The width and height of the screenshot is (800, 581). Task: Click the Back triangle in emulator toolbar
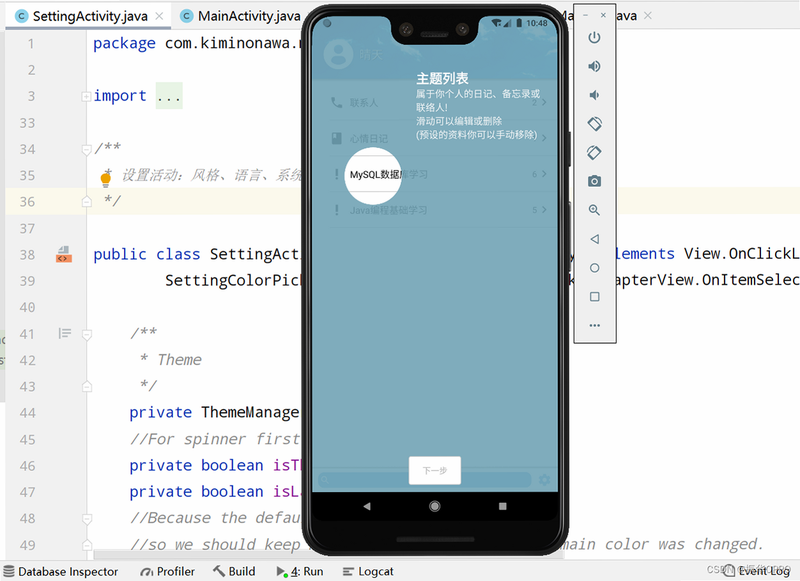tap(594, 239)
